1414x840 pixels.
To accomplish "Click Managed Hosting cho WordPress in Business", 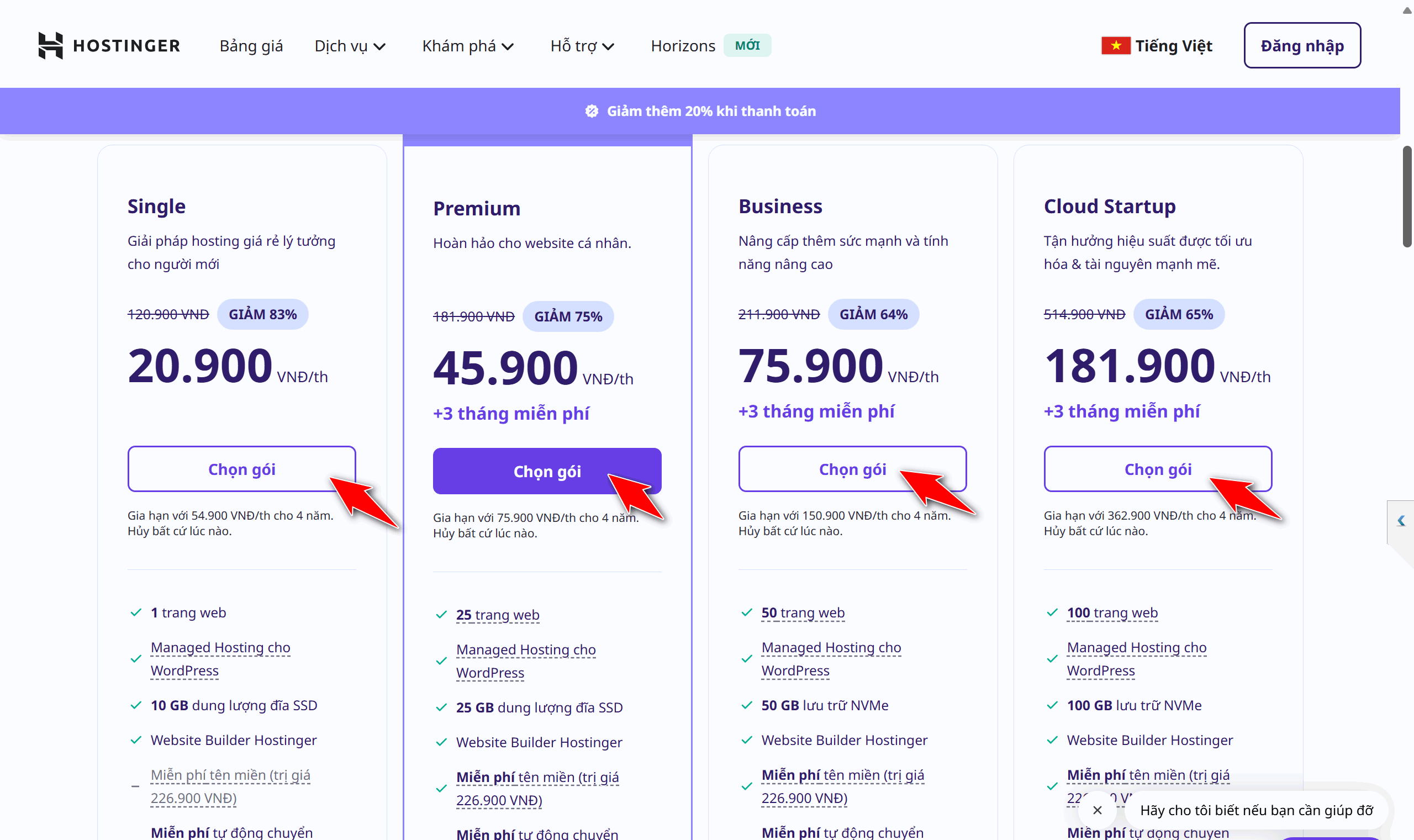I will [831, 659].
